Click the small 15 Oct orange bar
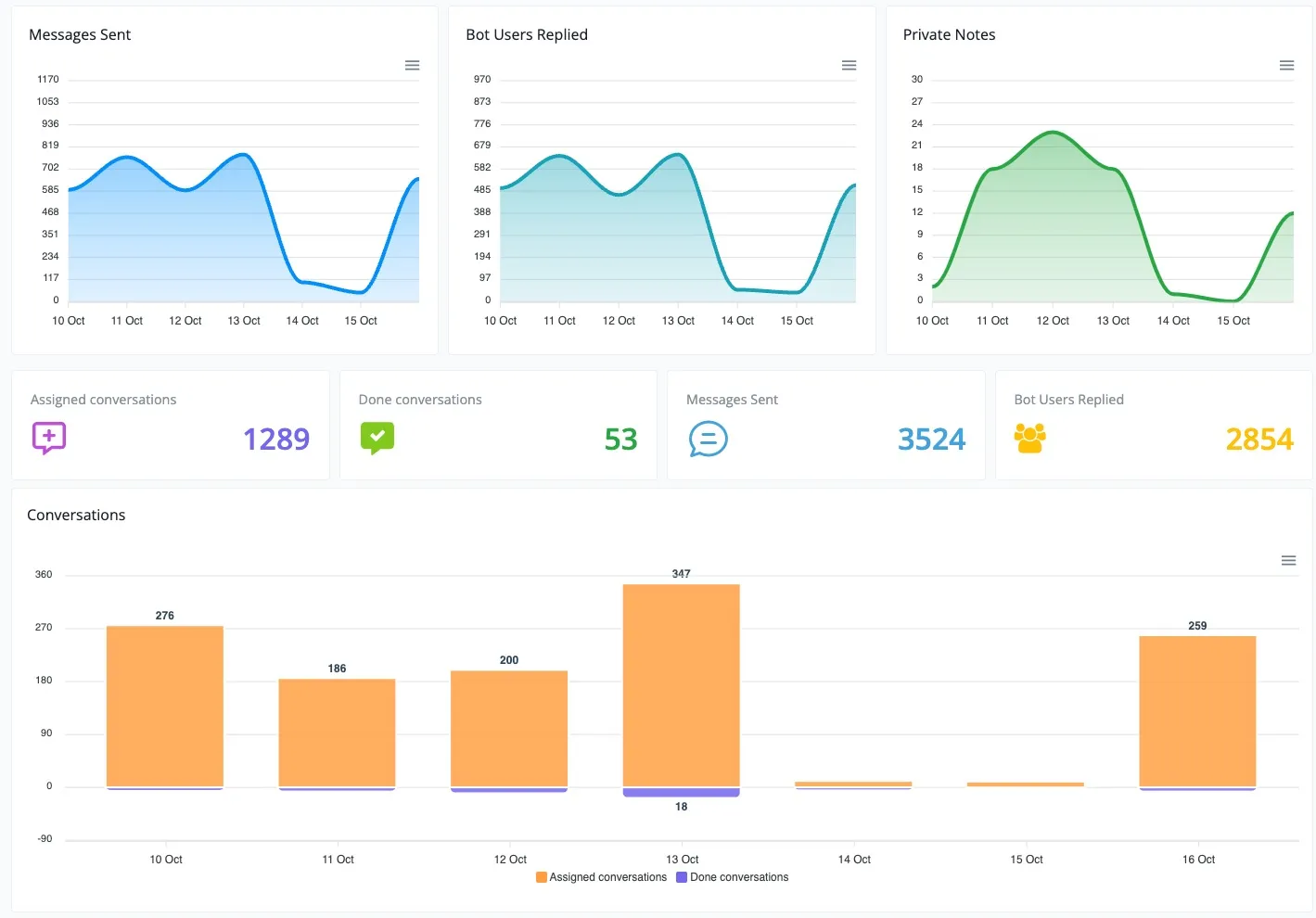This screenshot has width=1316, height=918. [1026, 784]
